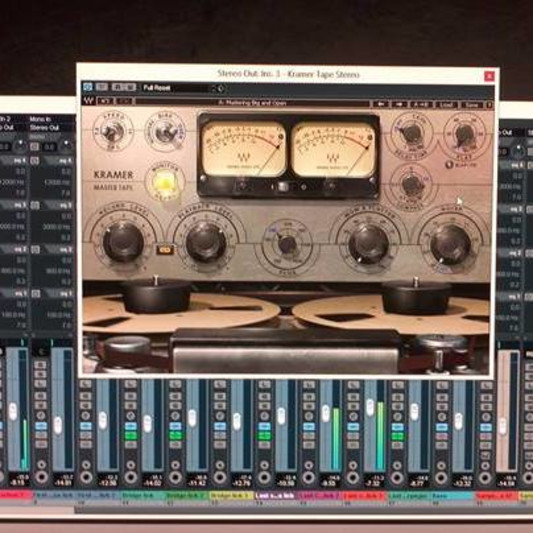Viewport: 533px width, 533px height.
Task: Flip the Bias toggle switch
Action: tap(165, 133)
